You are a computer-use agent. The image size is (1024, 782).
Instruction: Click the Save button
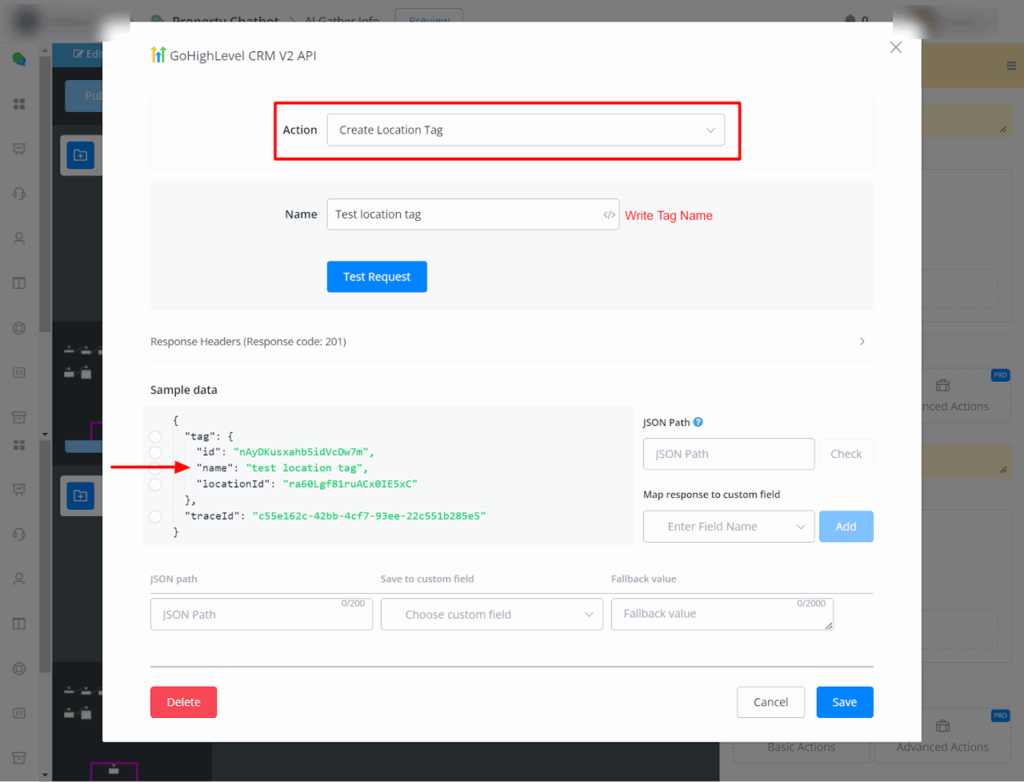[x=844, y=702]
